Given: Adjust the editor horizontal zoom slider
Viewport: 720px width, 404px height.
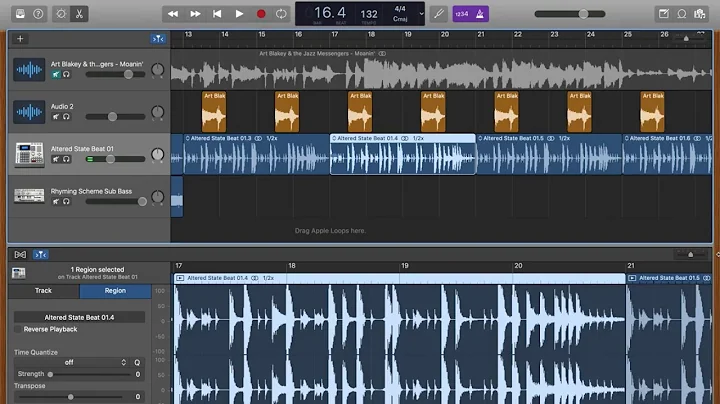Looking at the screenshot, I should pyautogui.click(x=690, y=254).
